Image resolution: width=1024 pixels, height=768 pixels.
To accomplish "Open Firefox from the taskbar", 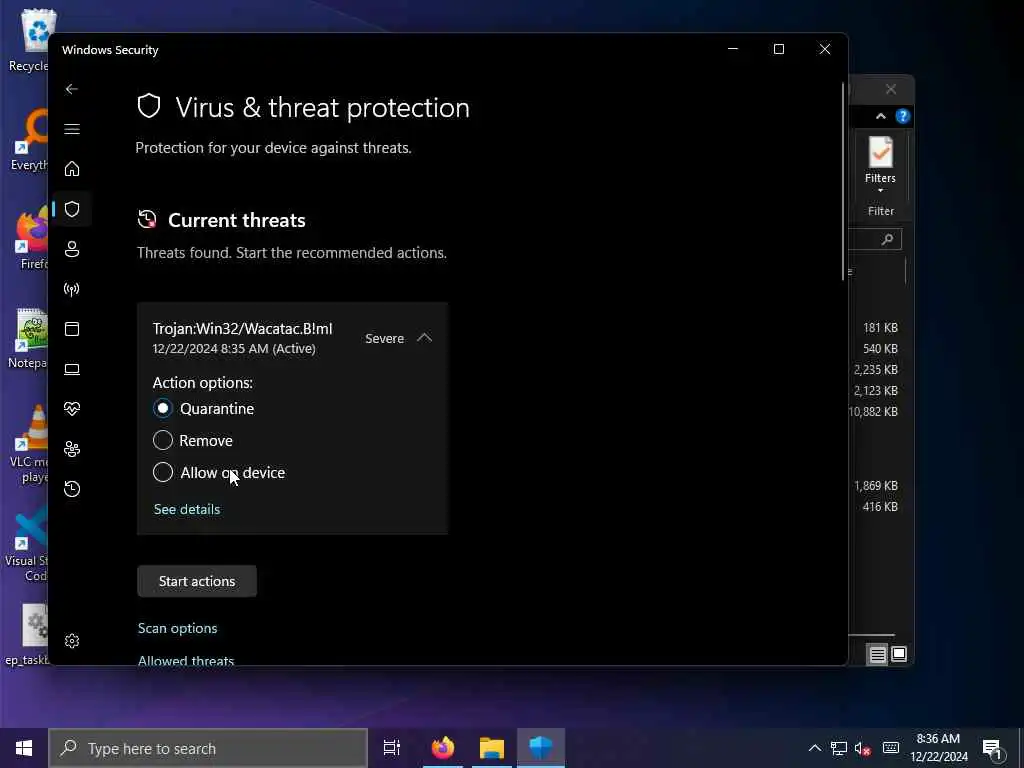I will coord(443,748).
